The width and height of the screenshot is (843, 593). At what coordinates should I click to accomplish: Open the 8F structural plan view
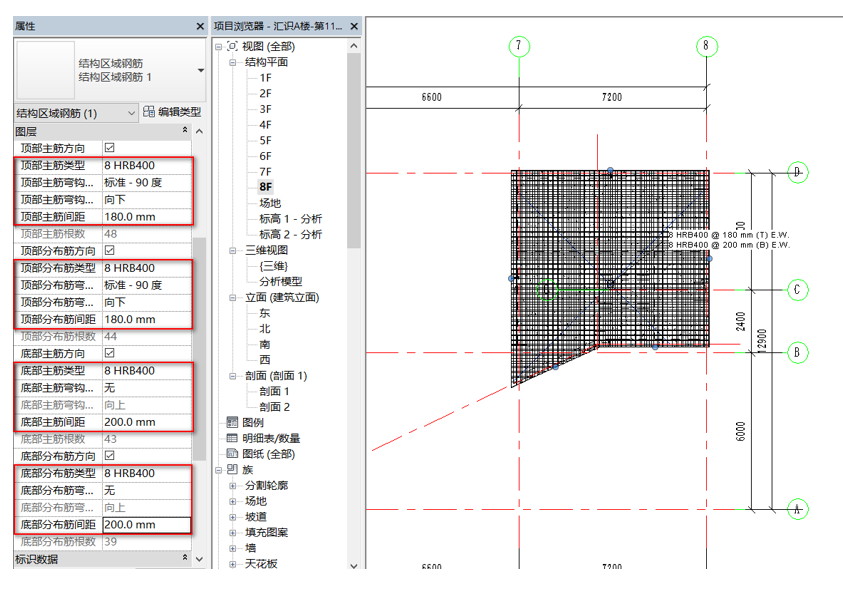coord(265,187)
